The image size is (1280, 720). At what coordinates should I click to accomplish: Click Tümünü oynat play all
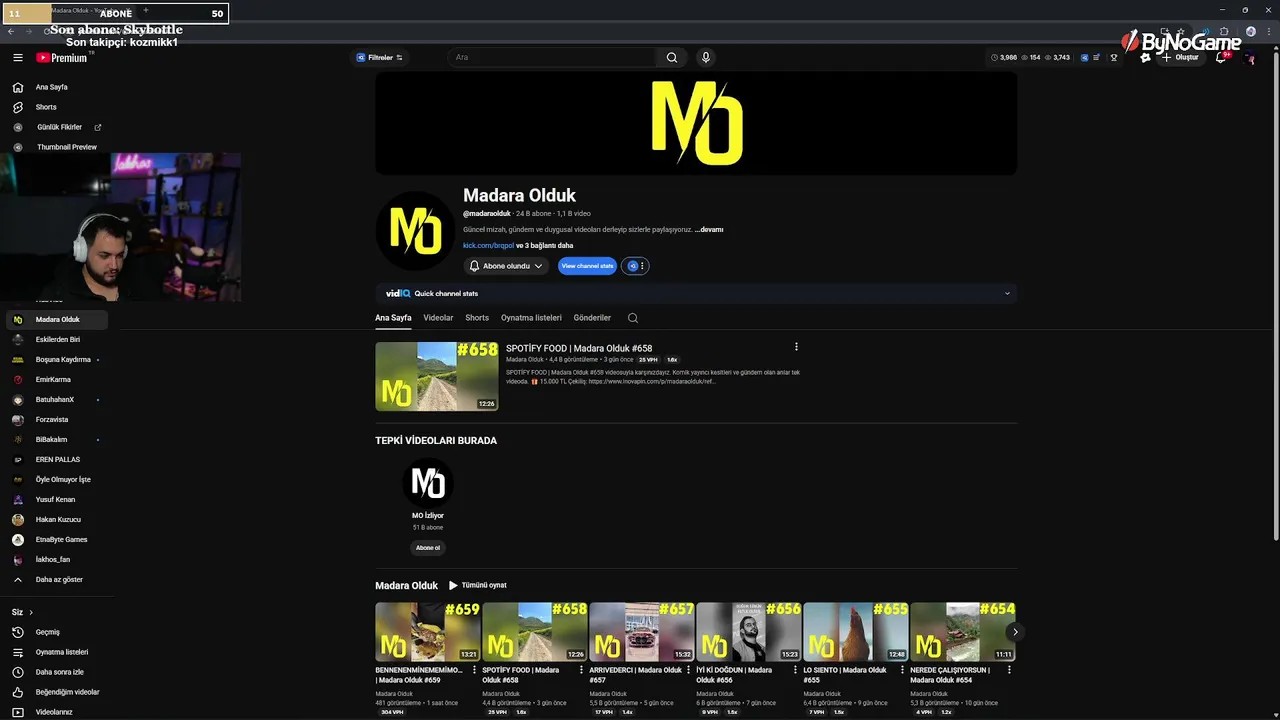(478, 585)
